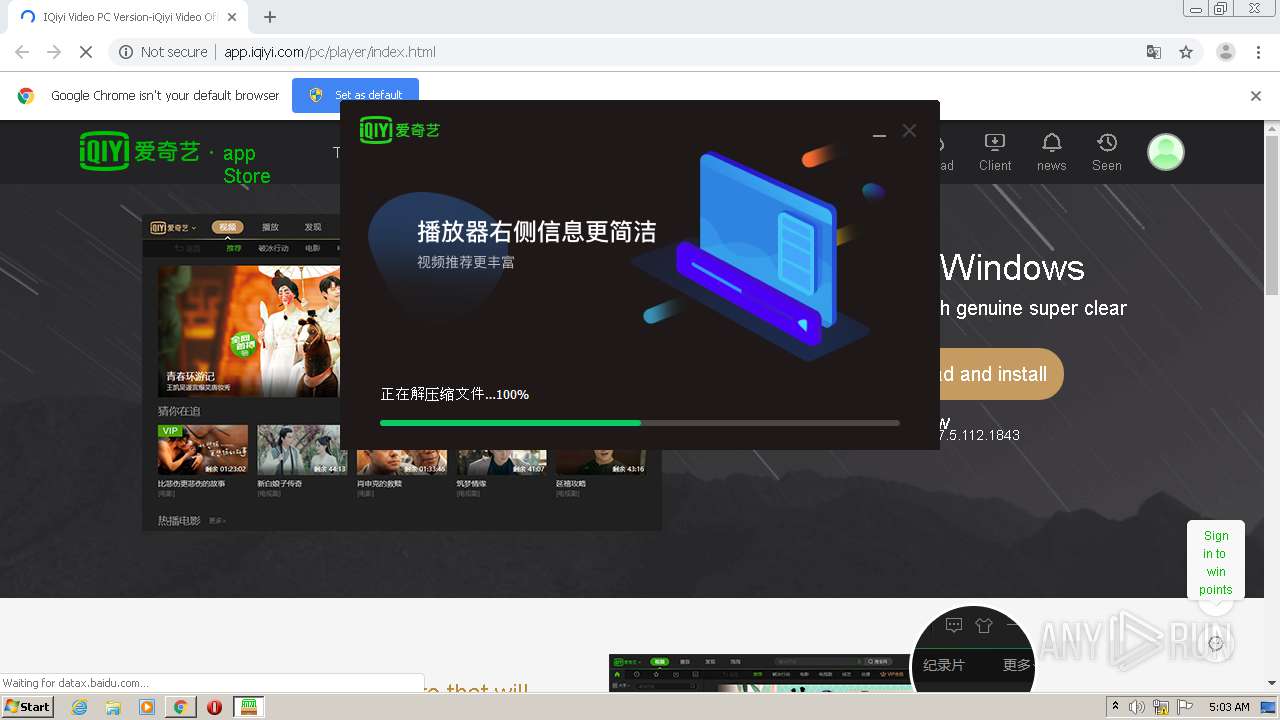
Task: Select the IQiyi Video PC Version tab
Action: (128, 17)
